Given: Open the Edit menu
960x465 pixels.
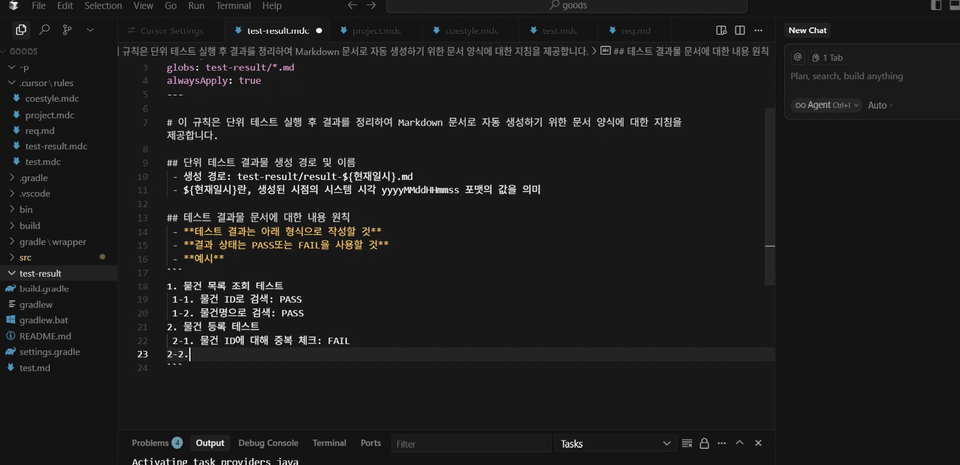Looking at the screenshot, I should (x=65, y=6).
